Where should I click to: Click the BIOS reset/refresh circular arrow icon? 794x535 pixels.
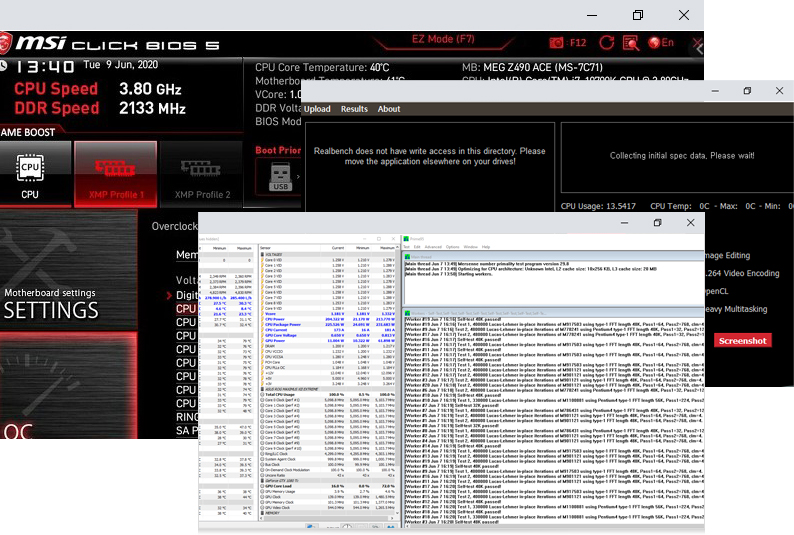(606, 43)
